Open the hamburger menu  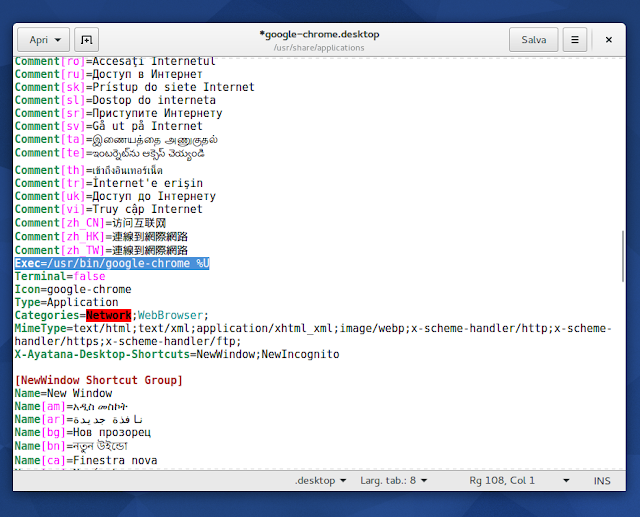[575, 40]
